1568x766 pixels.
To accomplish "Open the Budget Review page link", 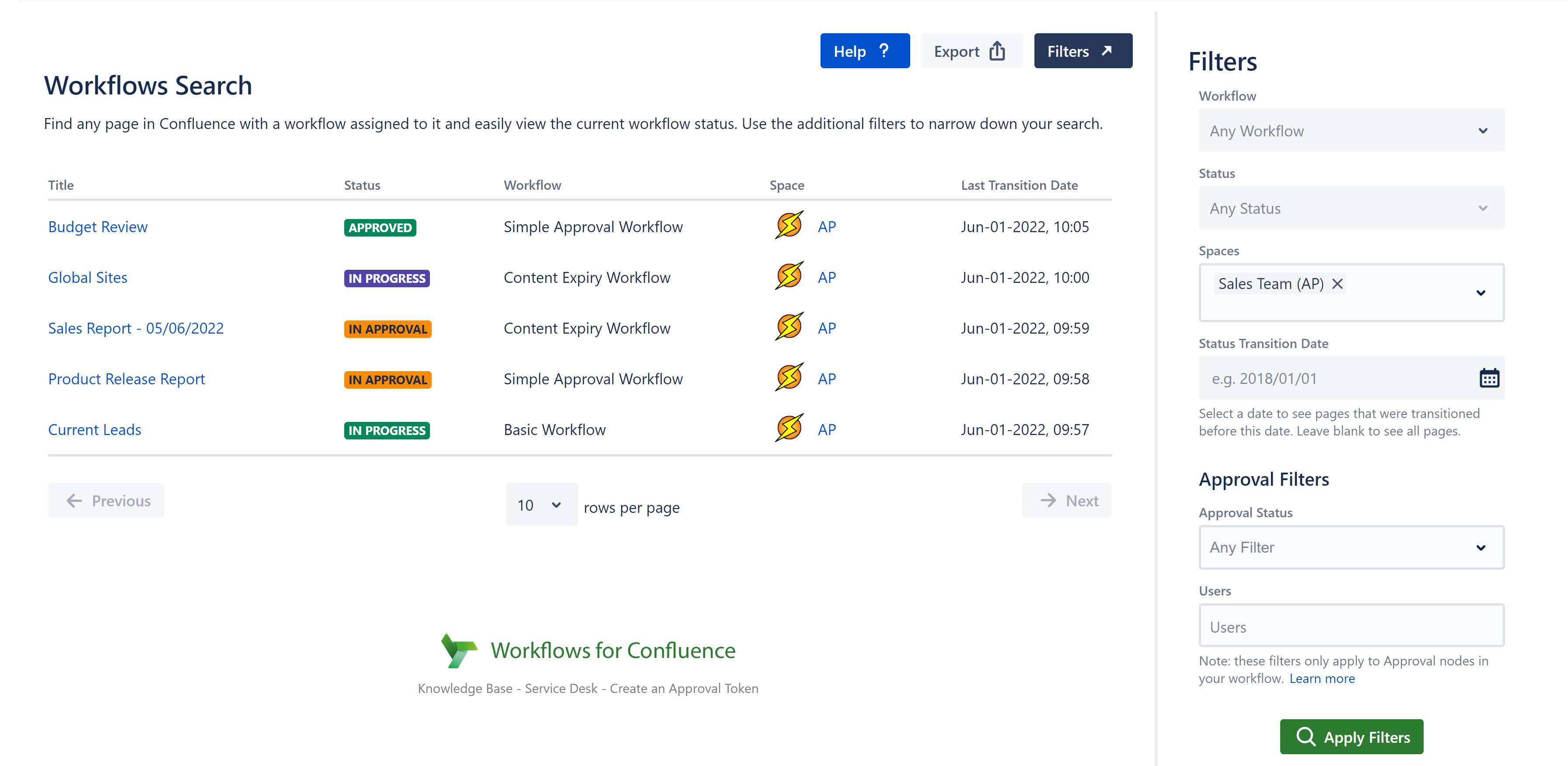I will [x=98, y=227].
